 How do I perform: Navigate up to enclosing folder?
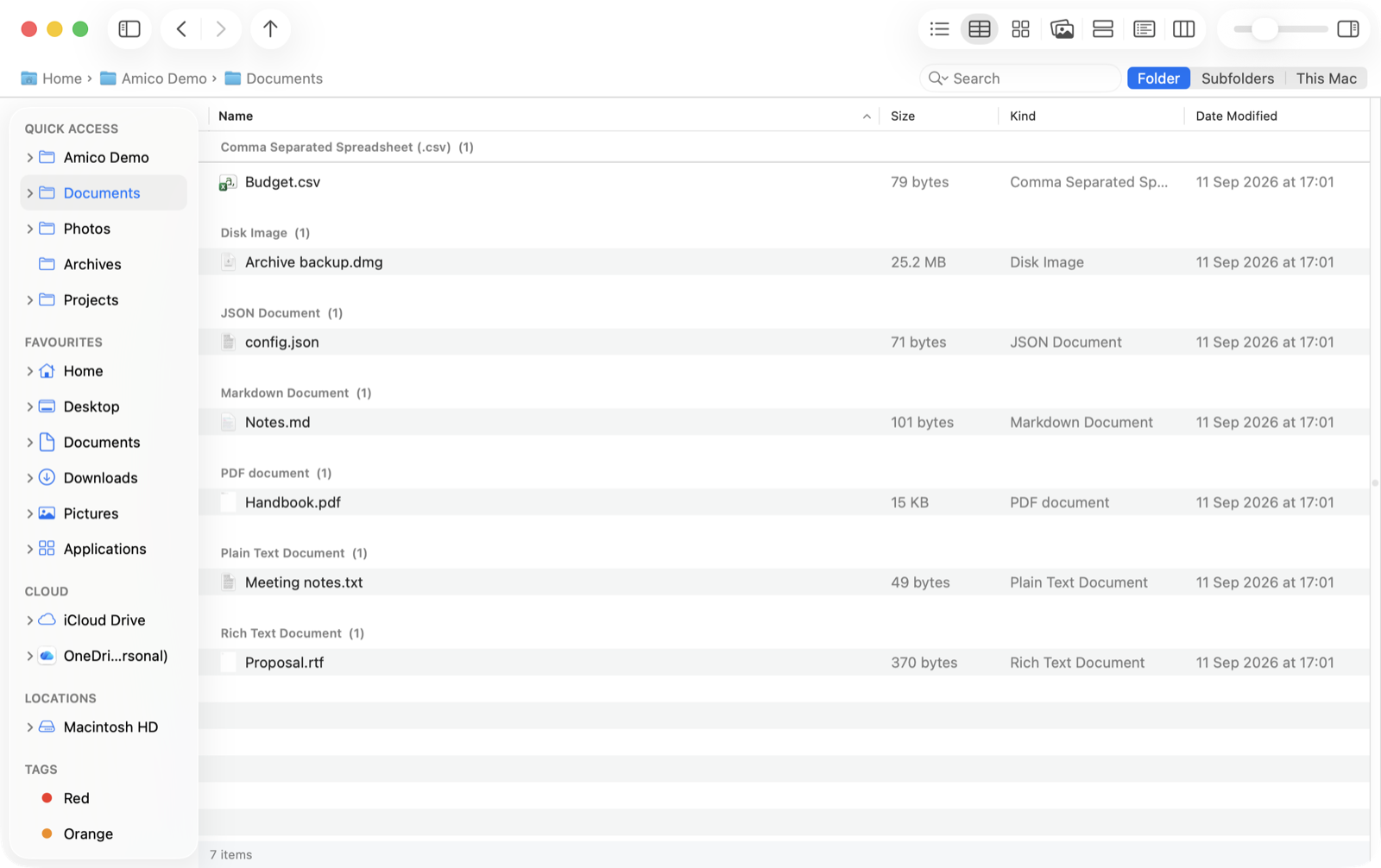pos(270,29)
